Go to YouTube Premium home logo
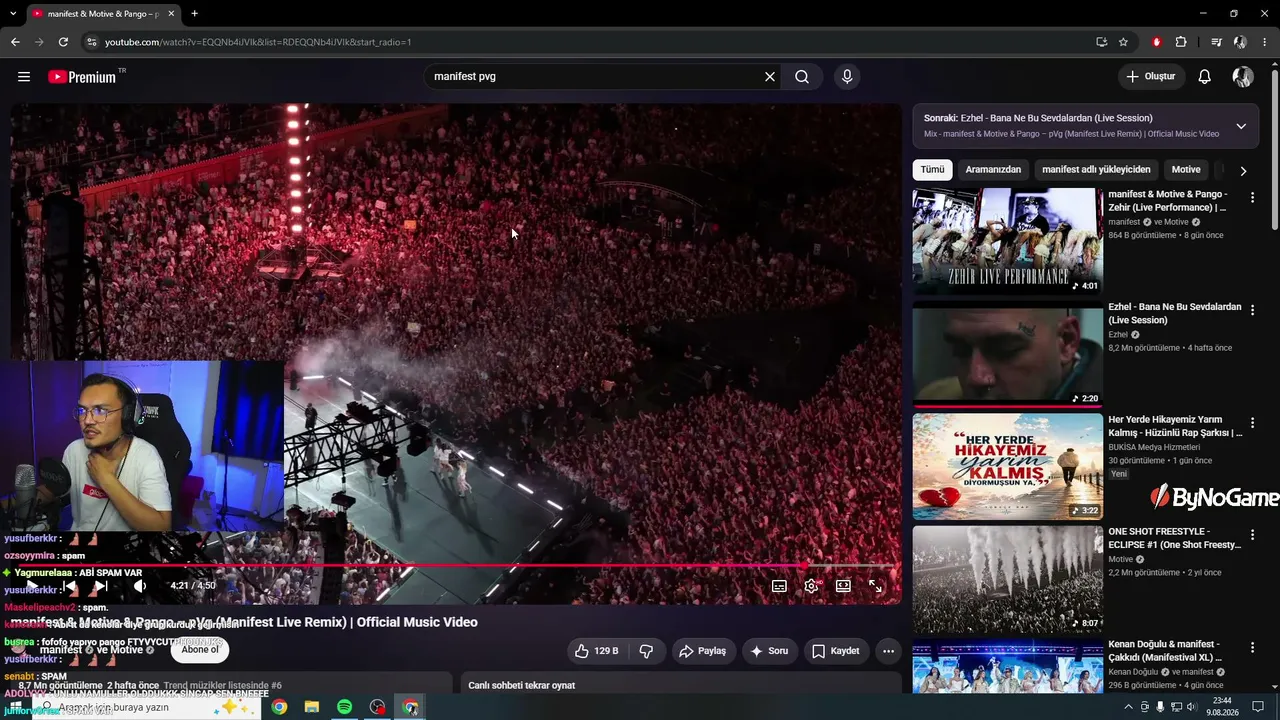Viewport: 1280px width, 720px height. click(82, 77)
